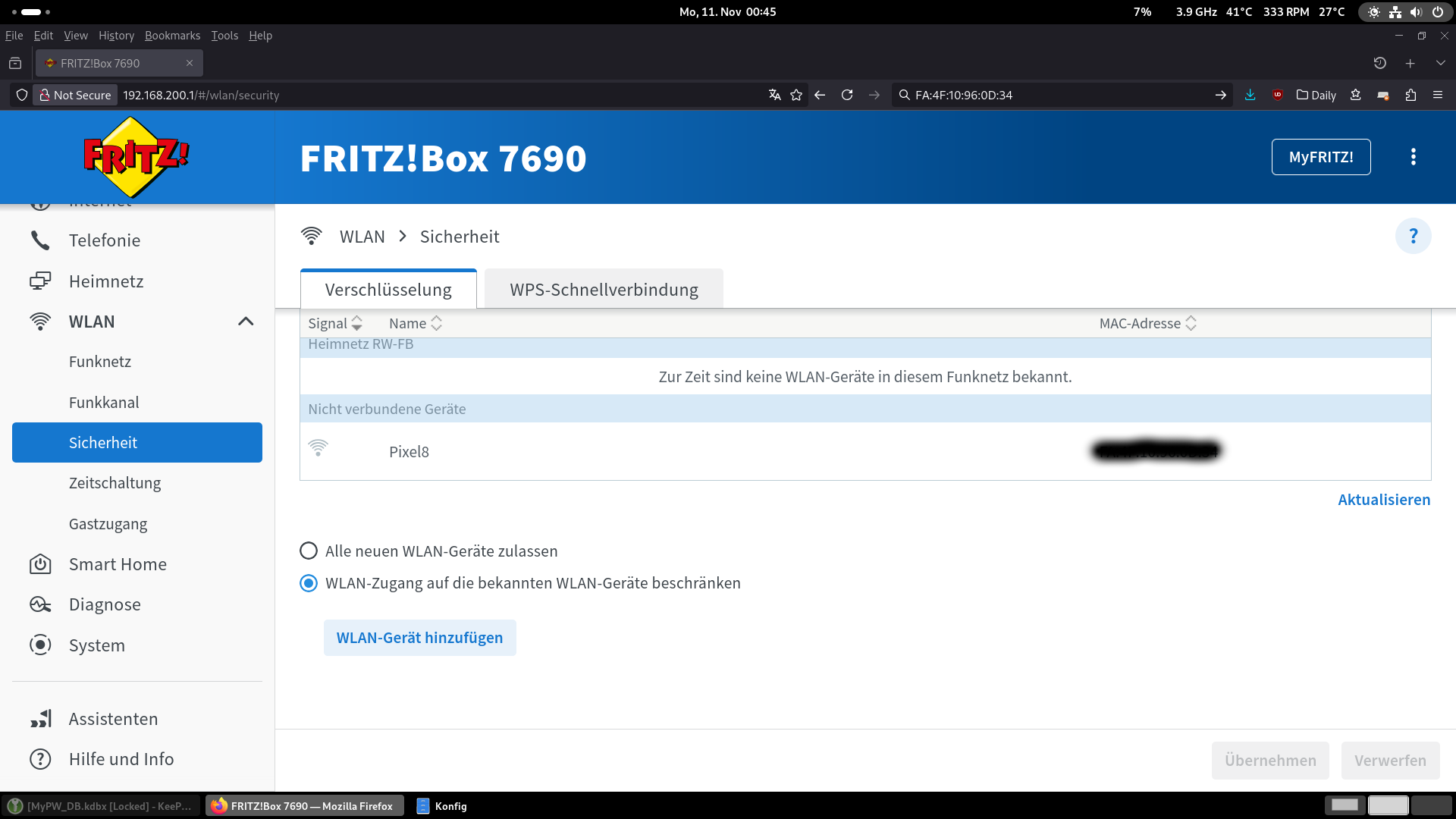This screenshot has height=819, width=1456.
Task: Sort device table by MAC-Adresse
Action: coord(1148,324)
